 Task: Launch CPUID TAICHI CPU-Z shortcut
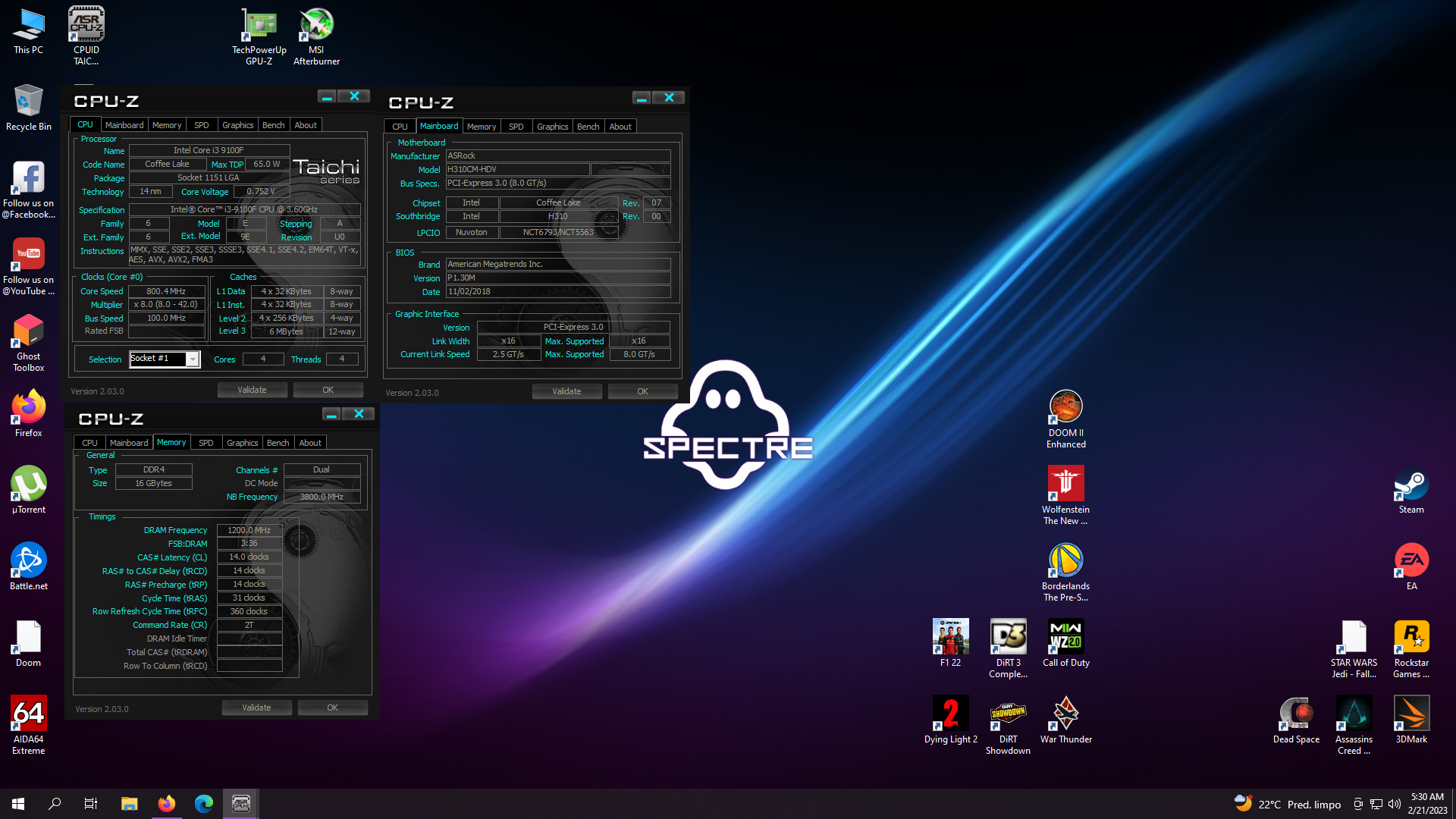(86, 36)
